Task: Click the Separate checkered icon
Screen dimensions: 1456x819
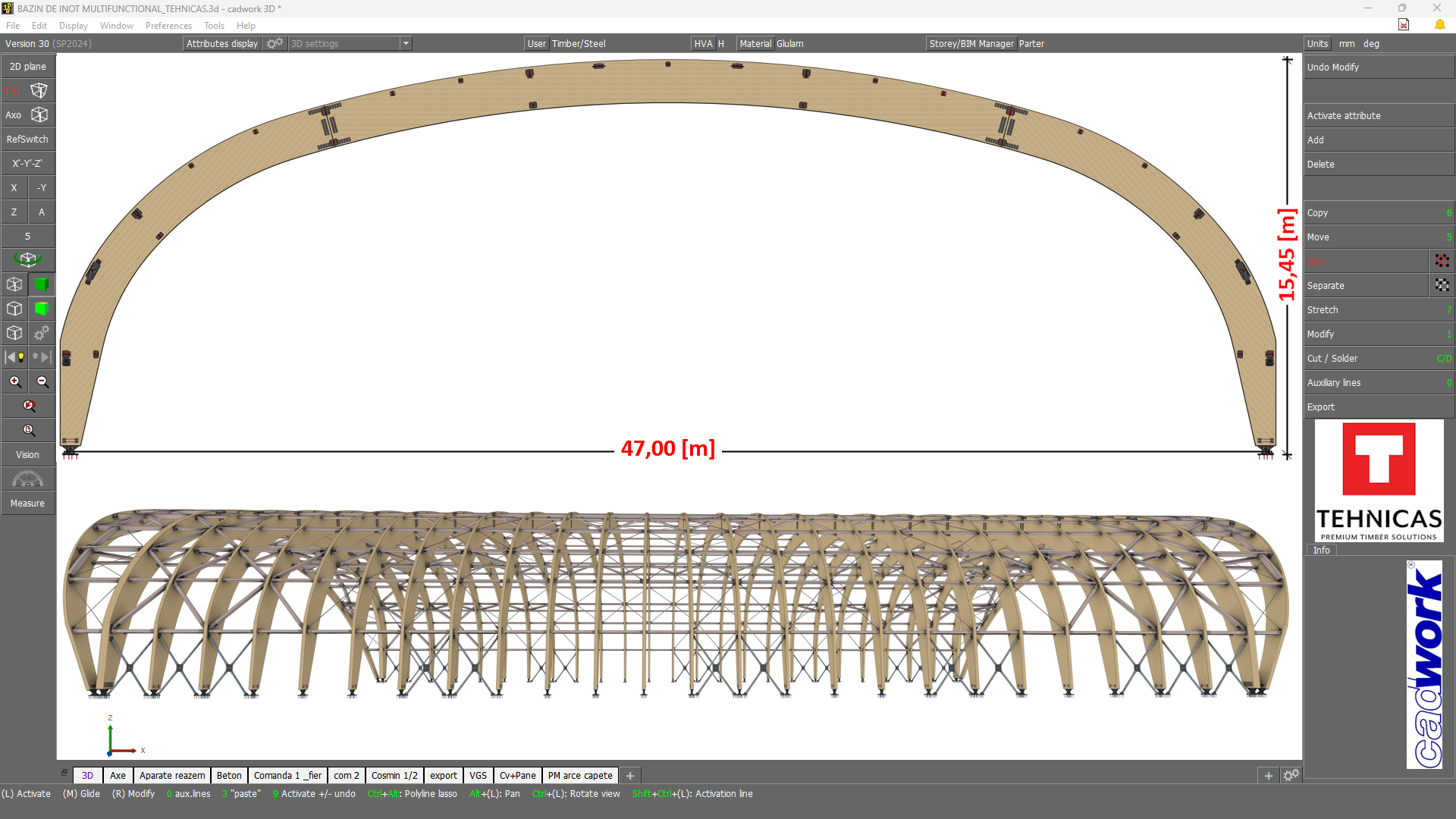Action: [x=1442, y=286]
